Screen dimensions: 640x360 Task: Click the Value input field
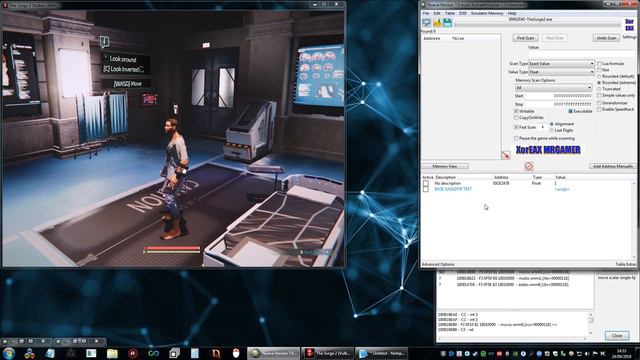click(581, 54)
